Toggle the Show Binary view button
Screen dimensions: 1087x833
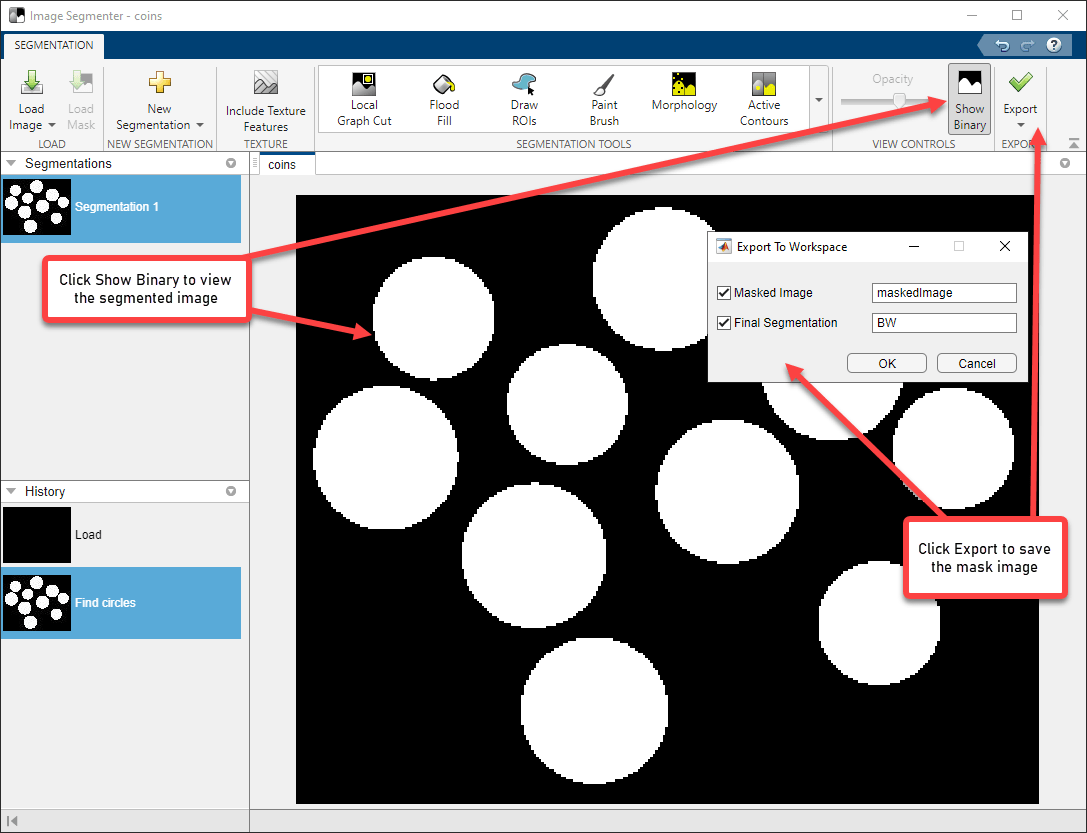pos(969,100)
